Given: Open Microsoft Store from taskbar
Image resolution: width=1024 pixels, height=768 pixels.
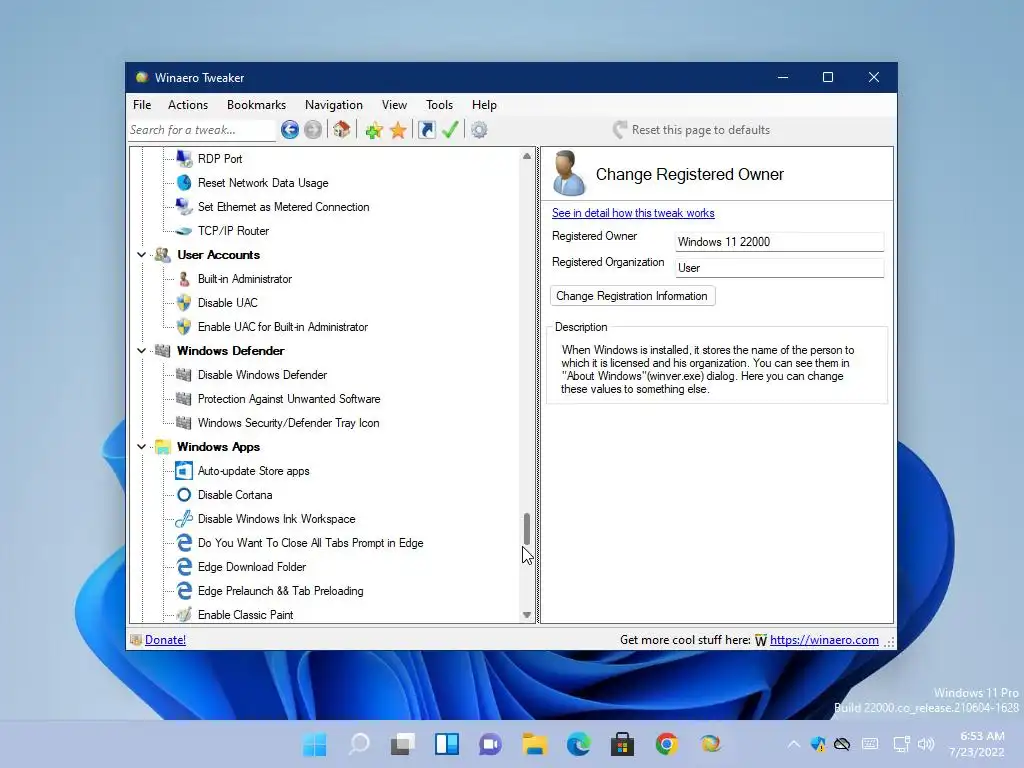Looking at the screenshot, I should 622,744.
